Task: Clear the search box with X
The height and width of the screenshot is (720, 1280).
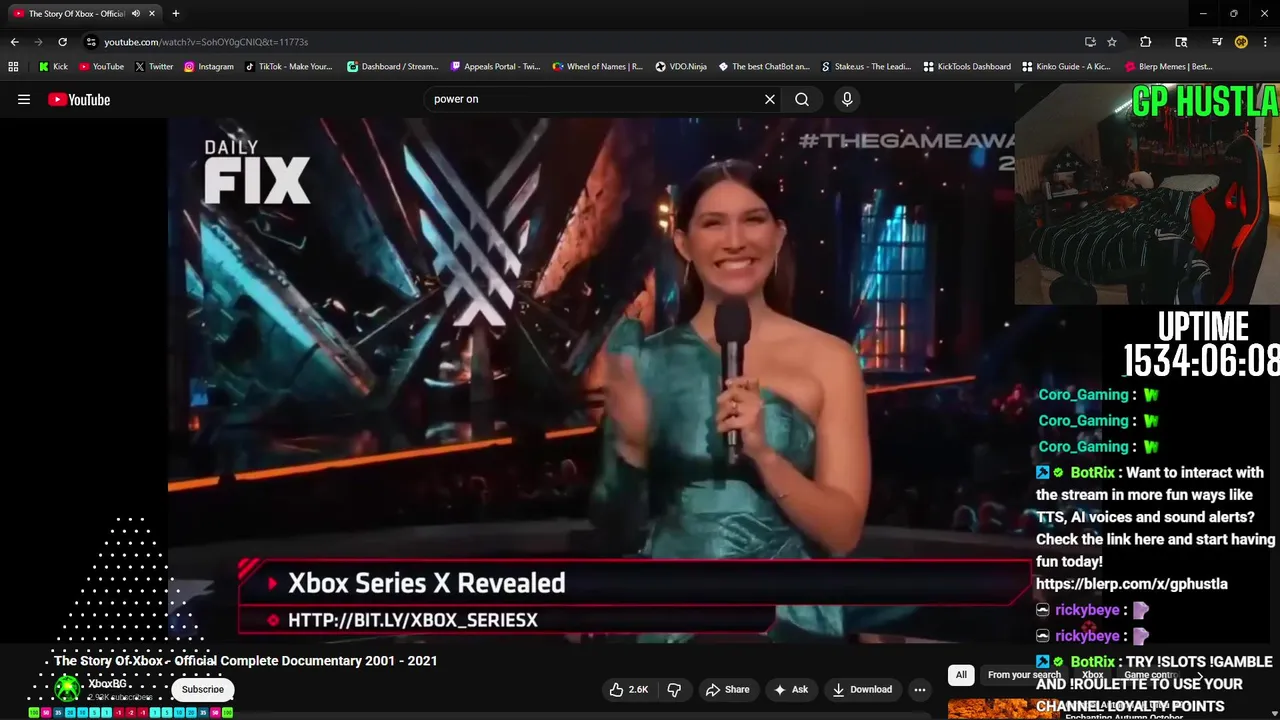Action: (x=770, y=99)
